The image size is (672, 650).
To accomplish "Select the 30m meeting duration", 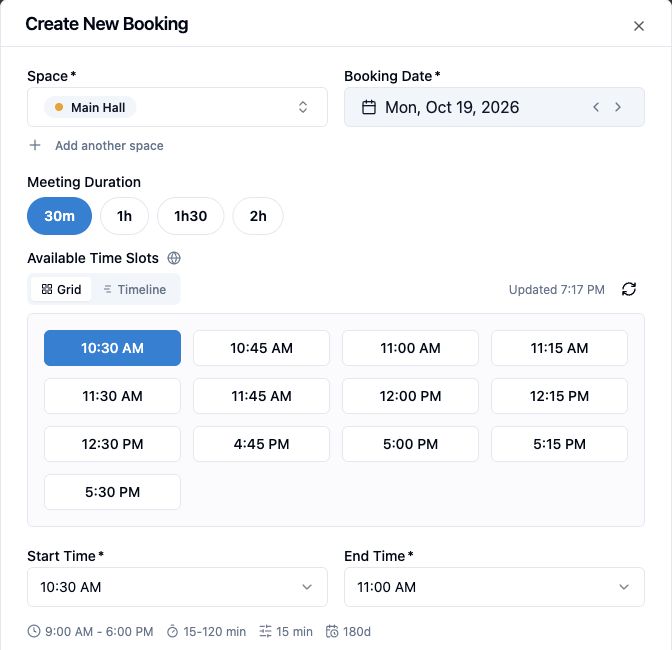I will [x=60, y=216].
